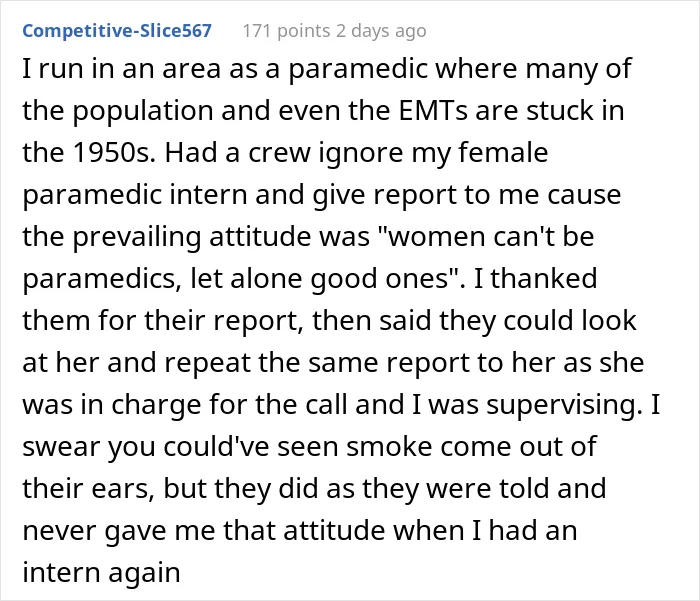Open the Competitive-Slice567 user profile
This screenshot has height=601, width=700.
click(117, 31)
